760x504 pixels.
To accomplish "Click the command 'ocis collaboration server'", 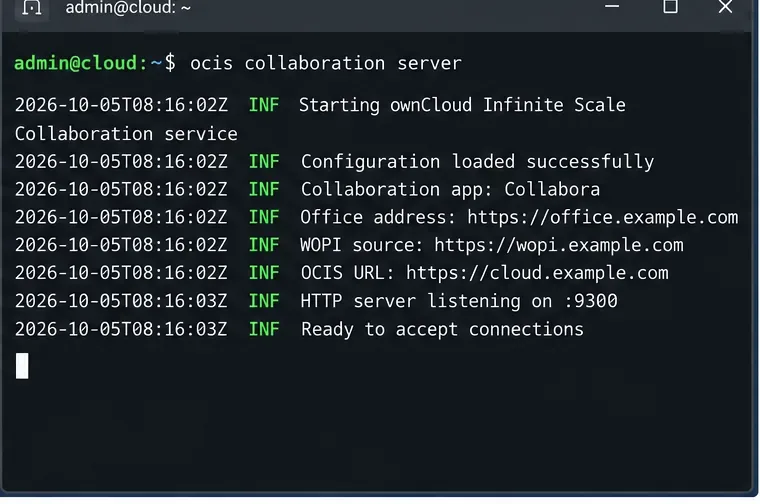I will tap(326, 63).
